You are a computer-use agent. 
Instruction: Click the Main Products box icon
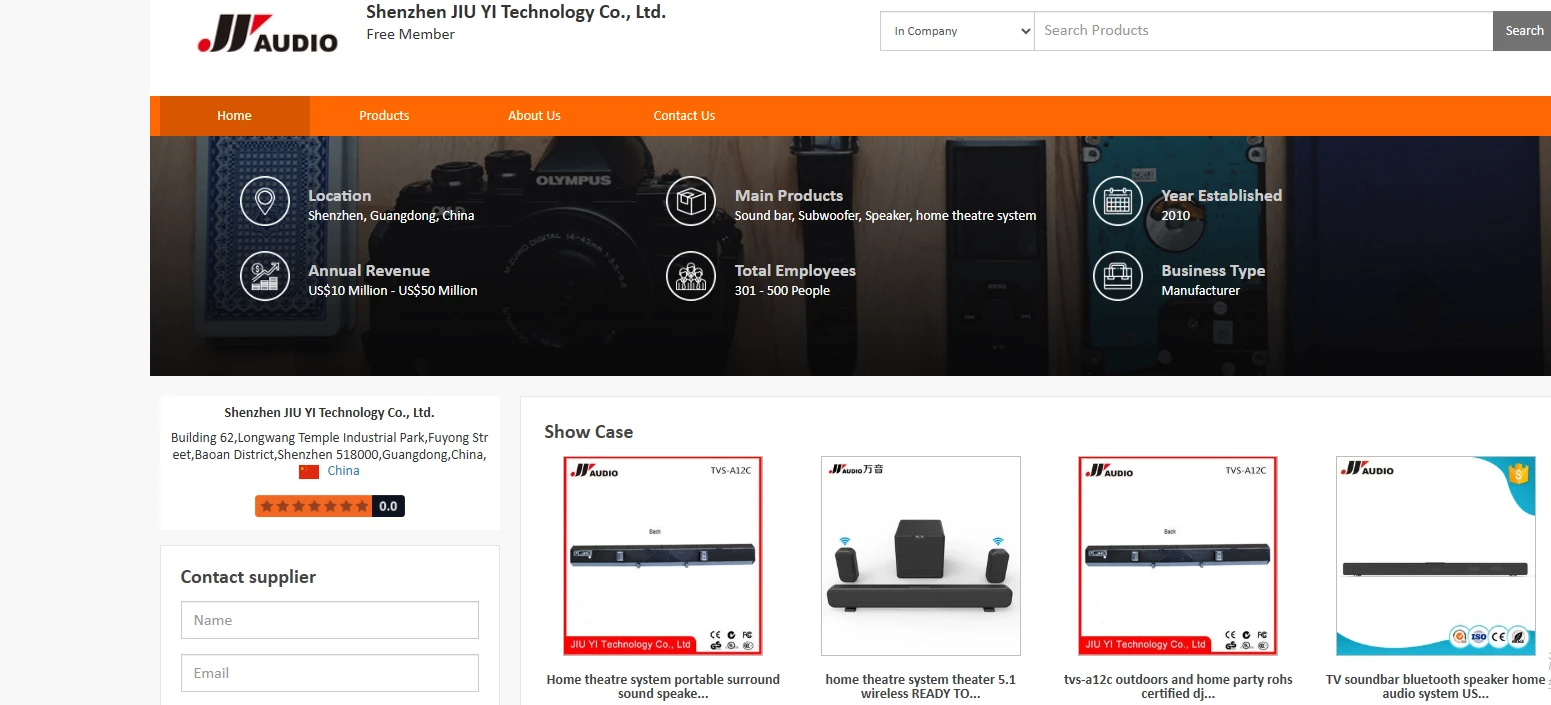(691, 201)
